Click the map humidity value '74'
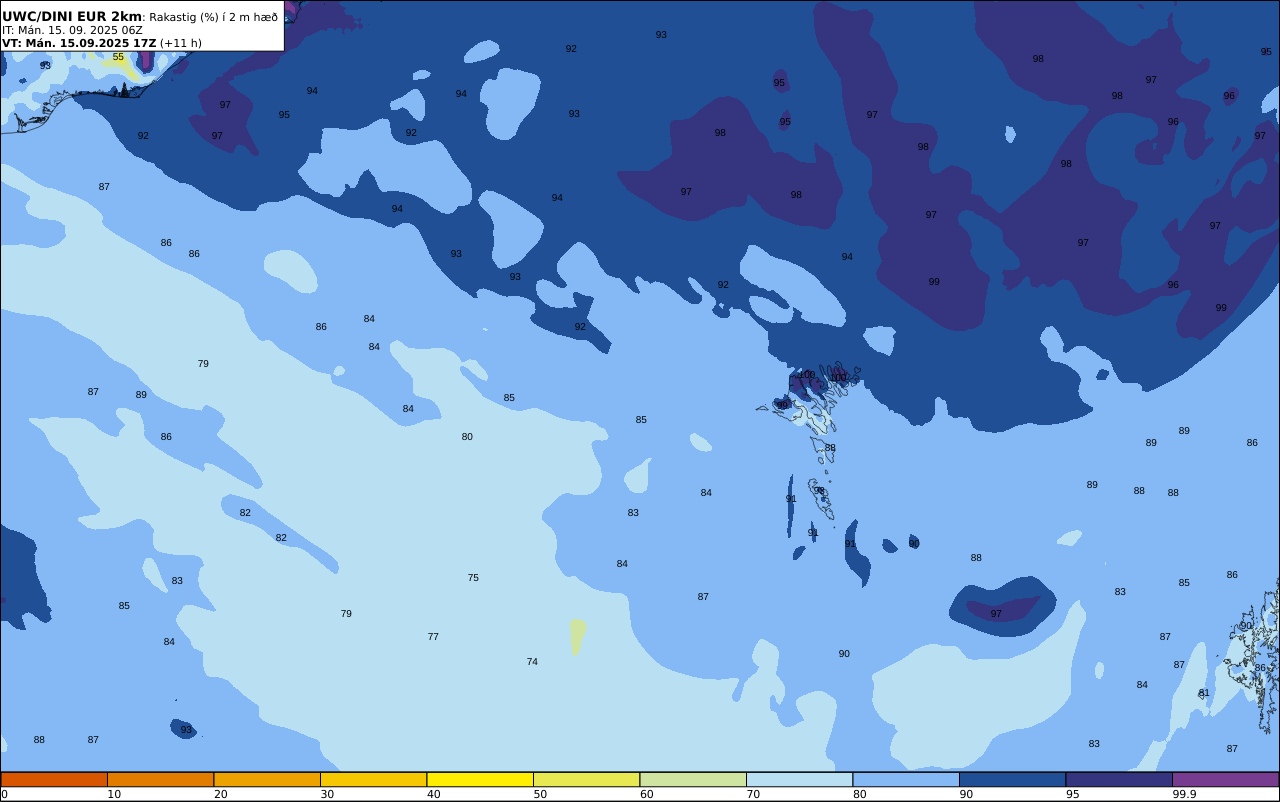 pyautogui.click(x=532, y=662)
